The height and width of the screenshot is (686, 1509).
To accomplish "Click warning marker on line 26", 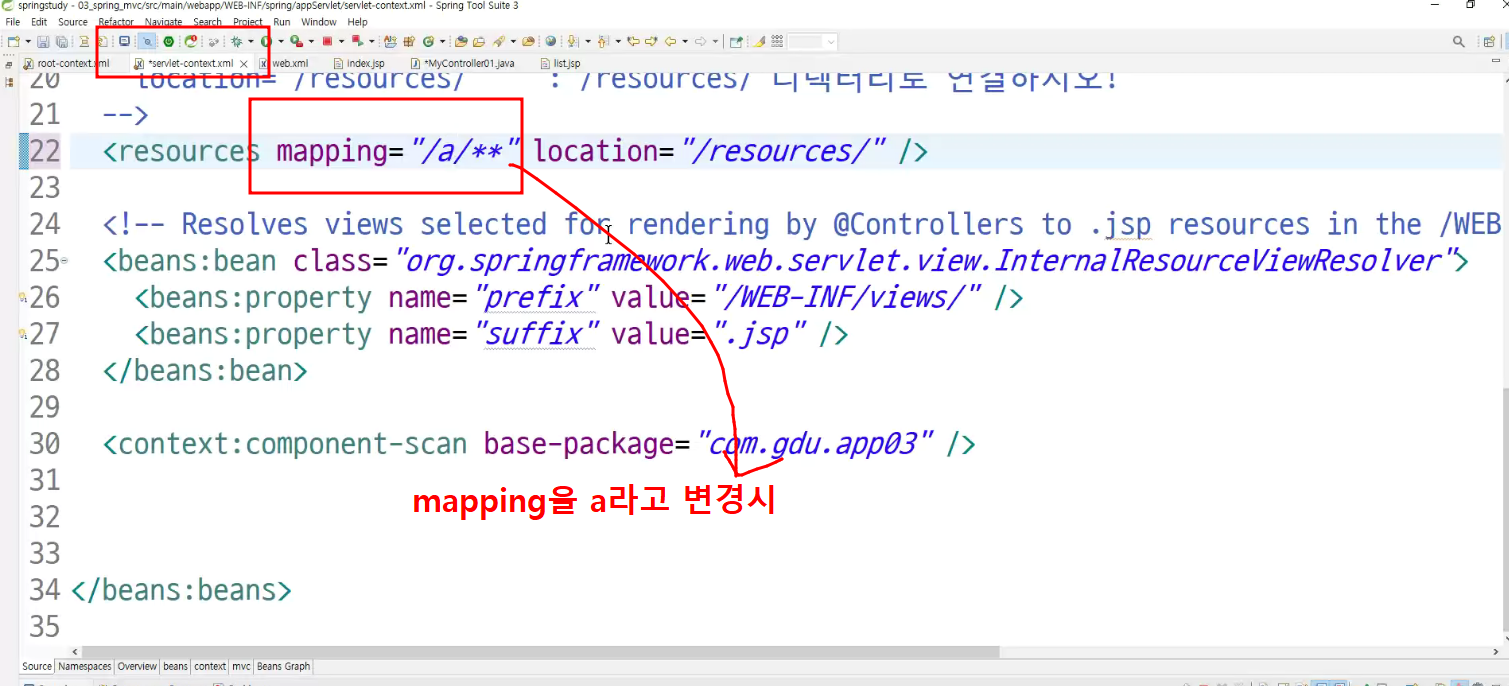I will point(22,298).
